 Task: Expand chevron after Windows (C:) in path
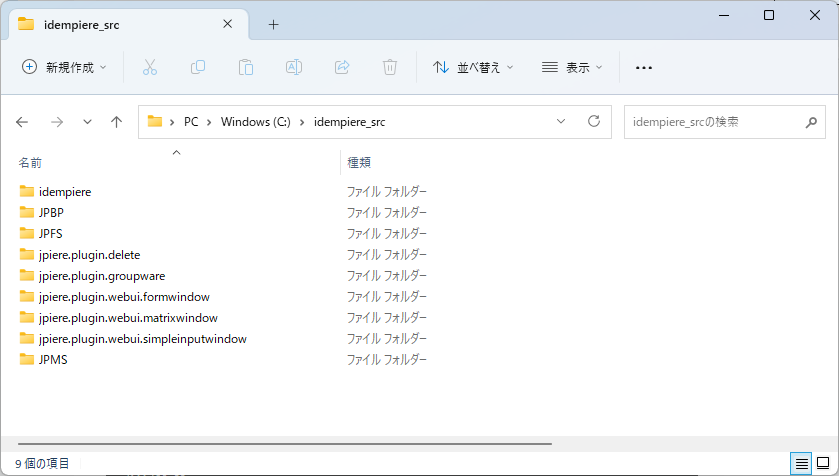coord(302,122)
